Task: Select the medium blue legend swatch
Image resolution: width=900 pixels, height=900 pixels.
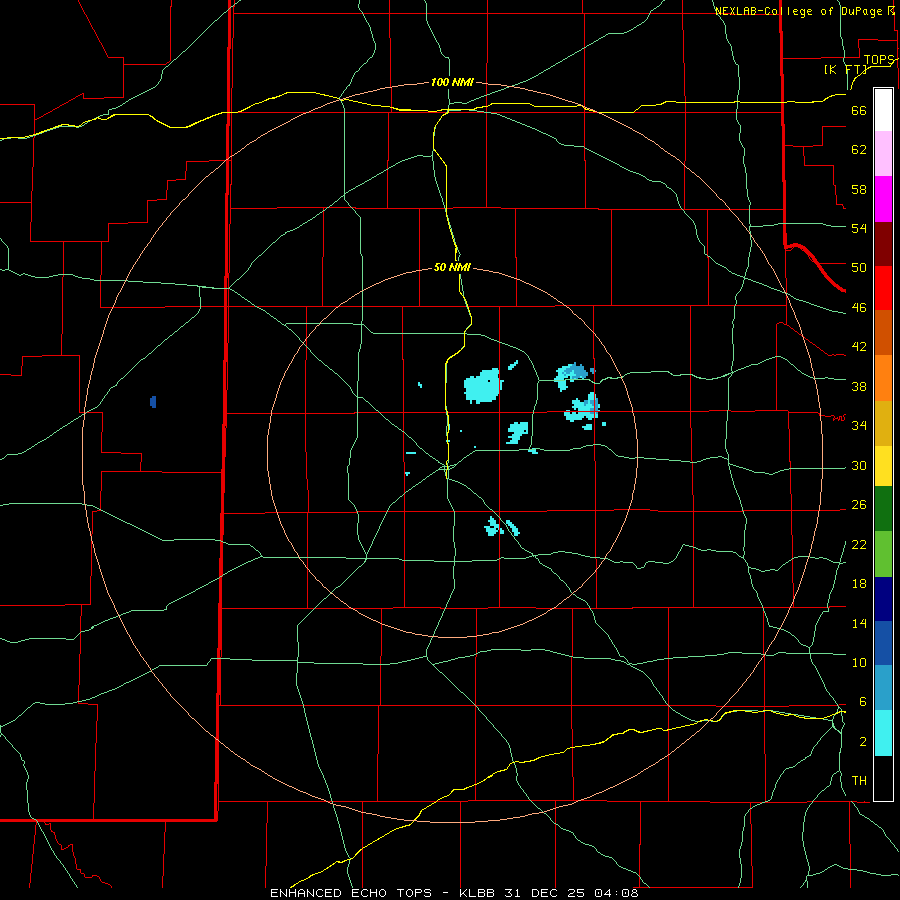Action: click(883, 643)
